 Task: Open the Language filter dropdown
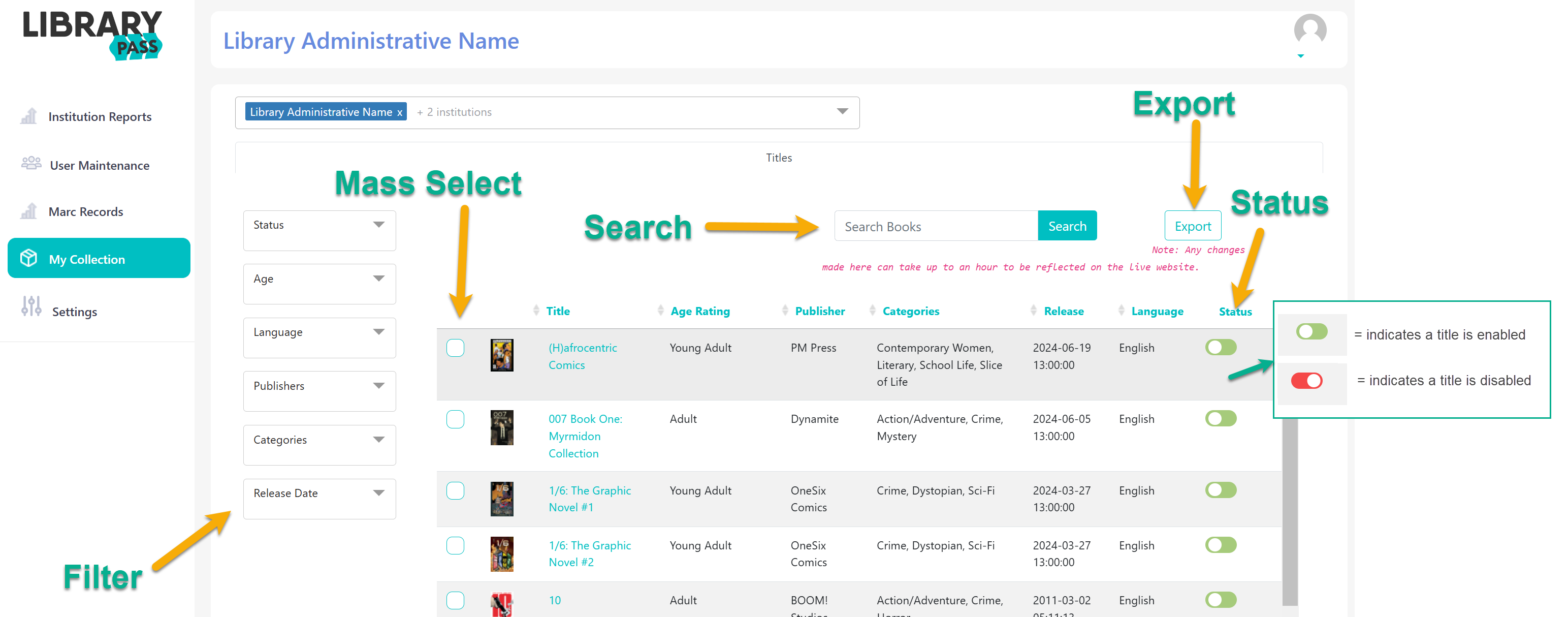tap(319, 337)
